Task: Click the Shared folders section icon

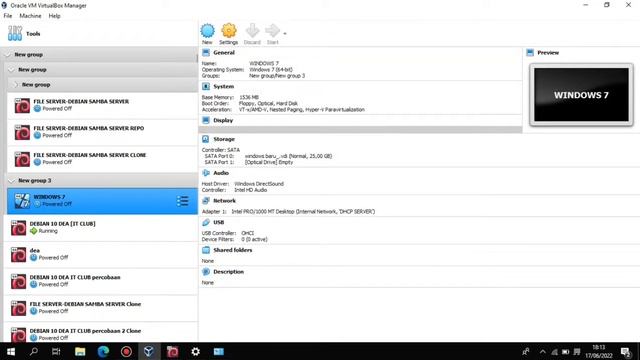Action: tap(206, 250)
